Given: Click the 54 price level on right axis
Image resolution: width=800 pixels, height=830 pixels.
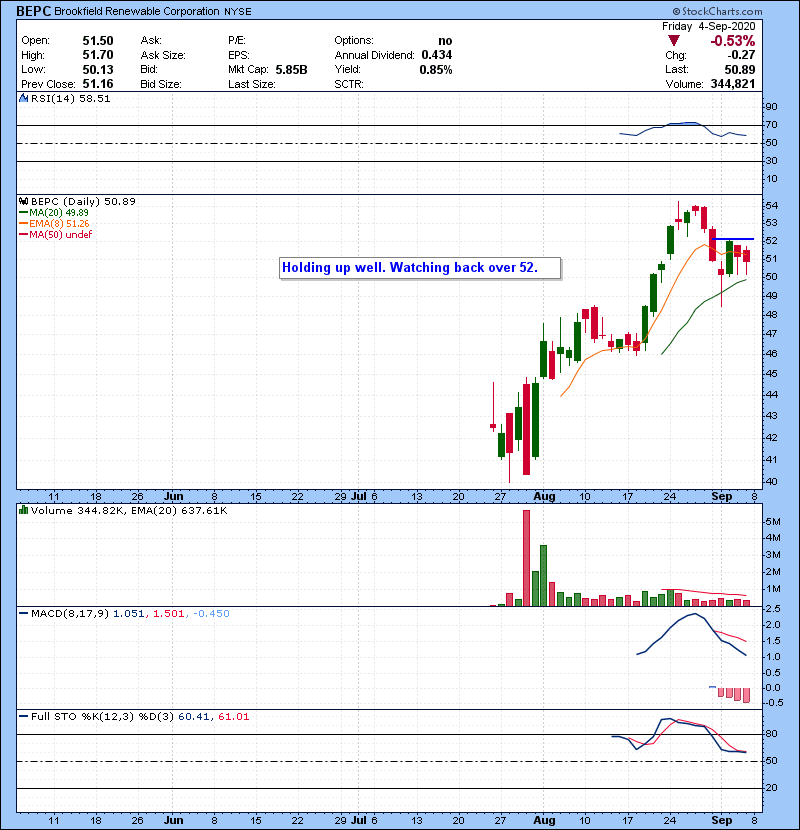Looking at the screenshot, I should click(x=771, y=205).
